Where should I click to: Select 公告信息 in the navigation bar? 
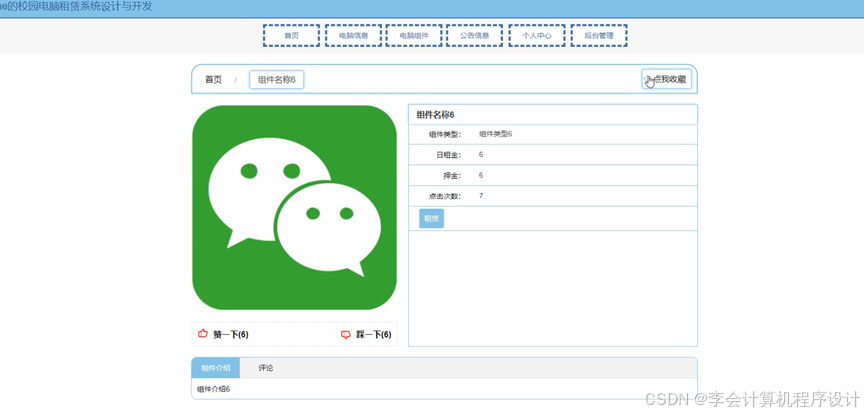(x=474, y=35)
